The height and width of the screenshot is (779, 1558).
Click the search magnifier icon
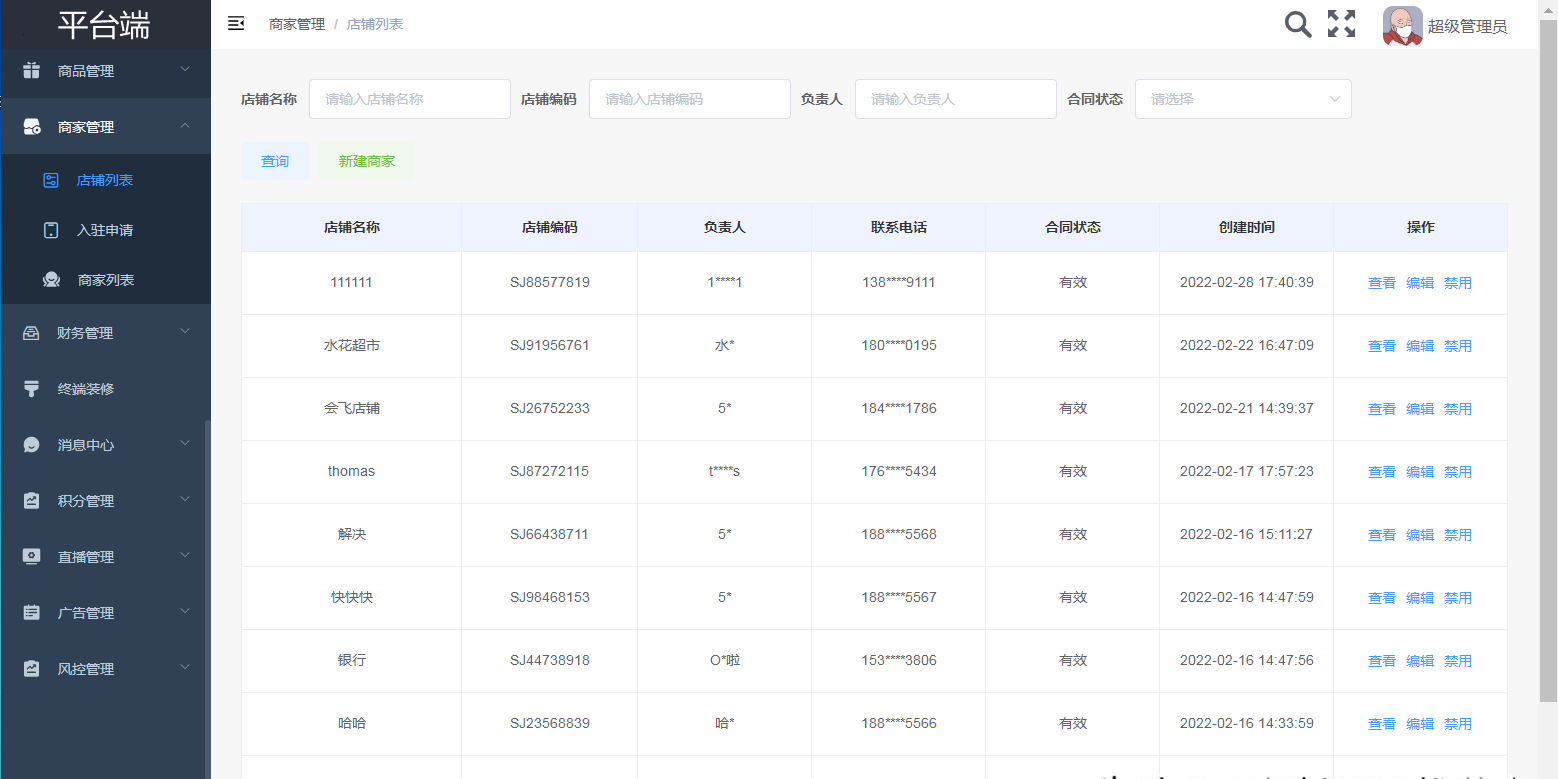click(1297, 24)
